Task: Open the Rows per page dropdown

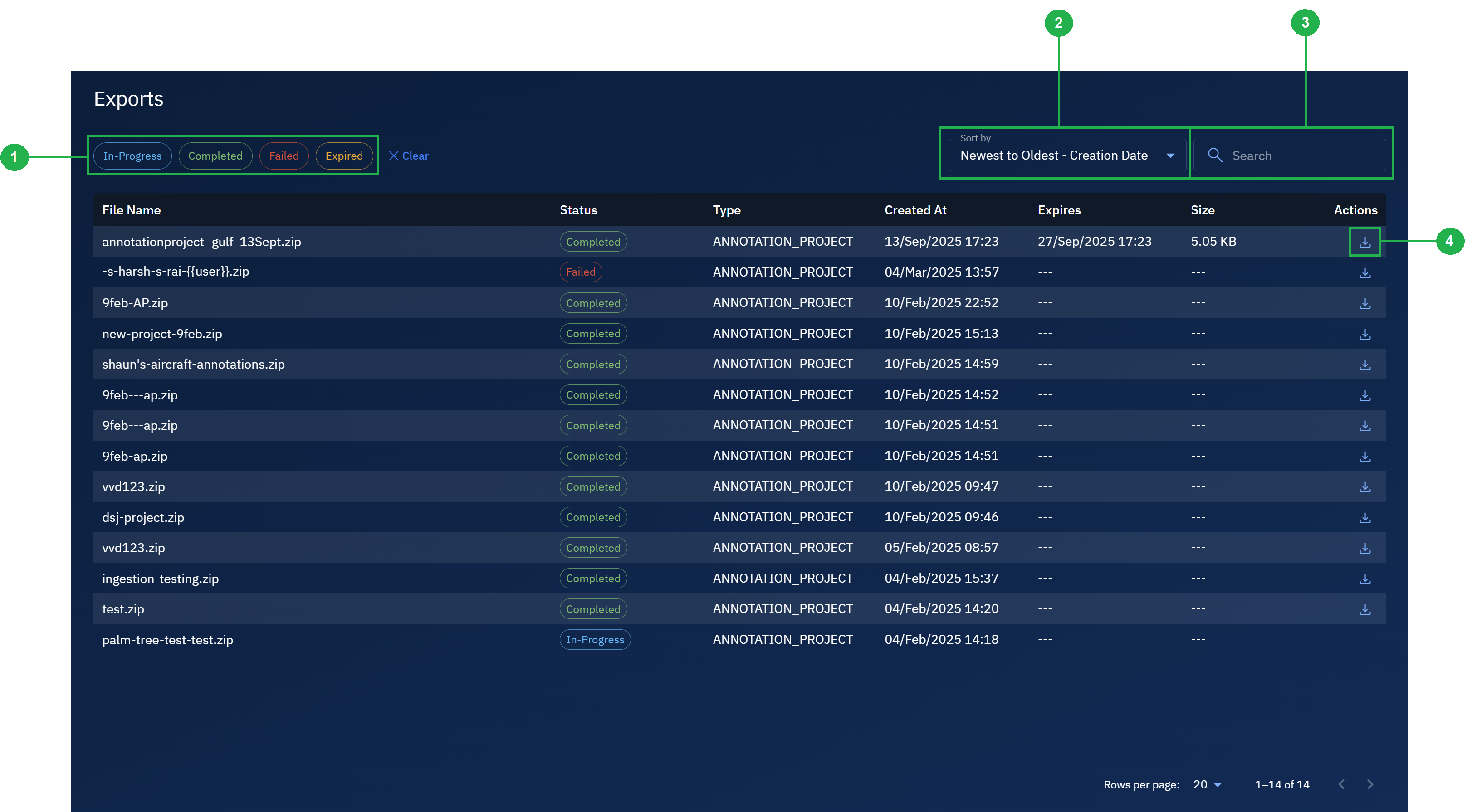Action: (1206, 784)
